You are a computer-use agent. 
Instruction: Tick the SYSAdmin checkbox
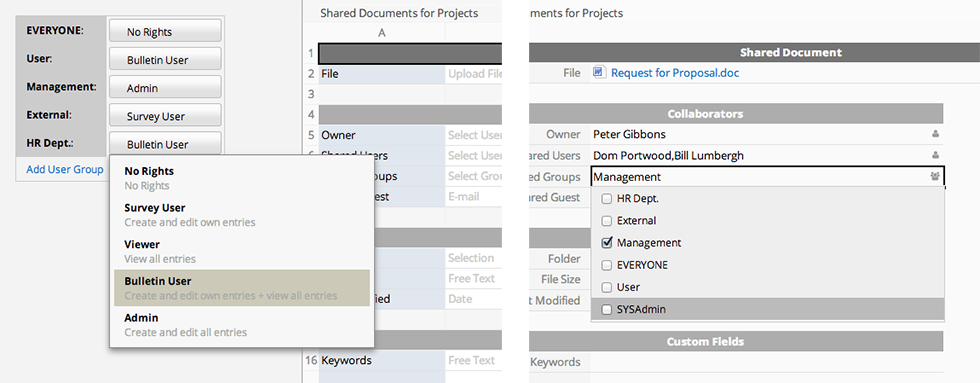point(606,309)
